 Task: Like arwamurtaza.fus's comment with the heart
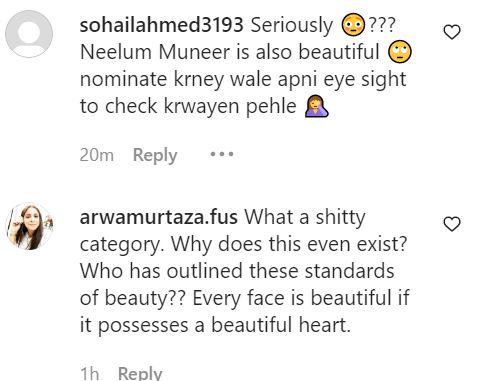[x=452, y=224]
